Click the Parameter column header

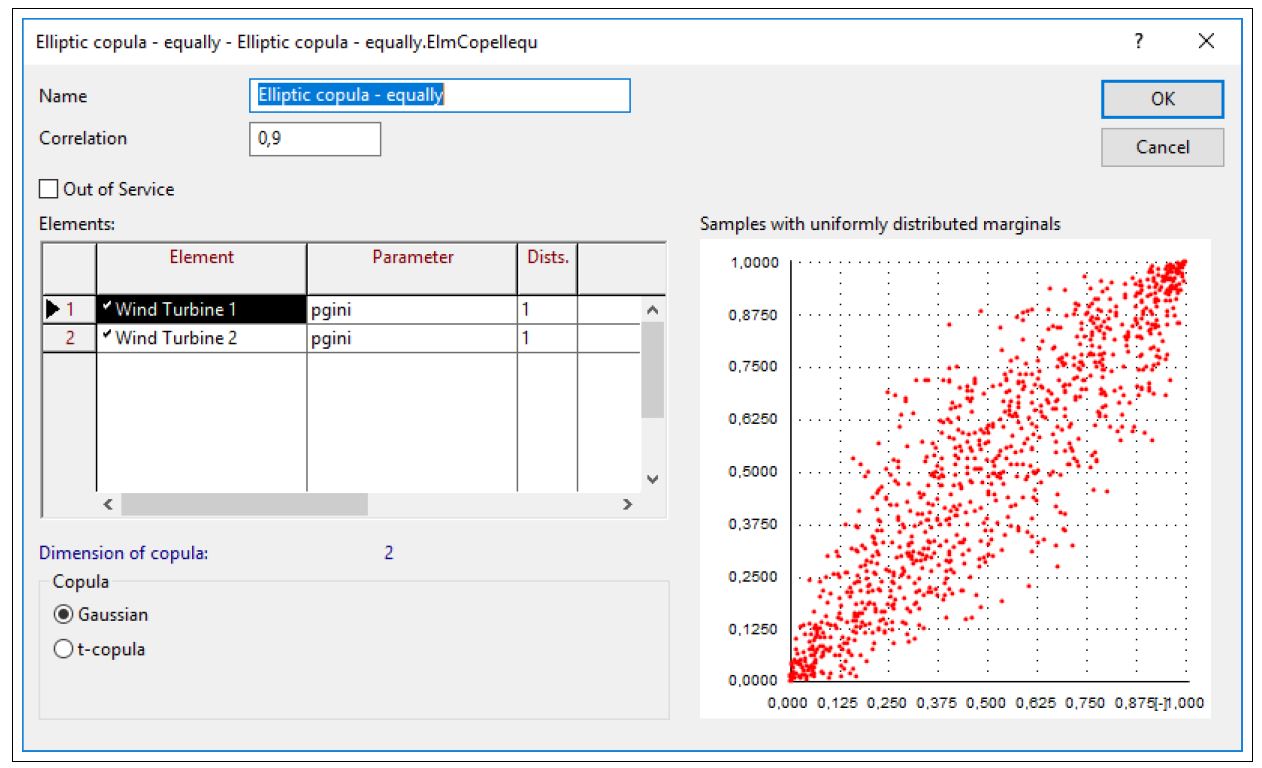[x=412, y=258]
